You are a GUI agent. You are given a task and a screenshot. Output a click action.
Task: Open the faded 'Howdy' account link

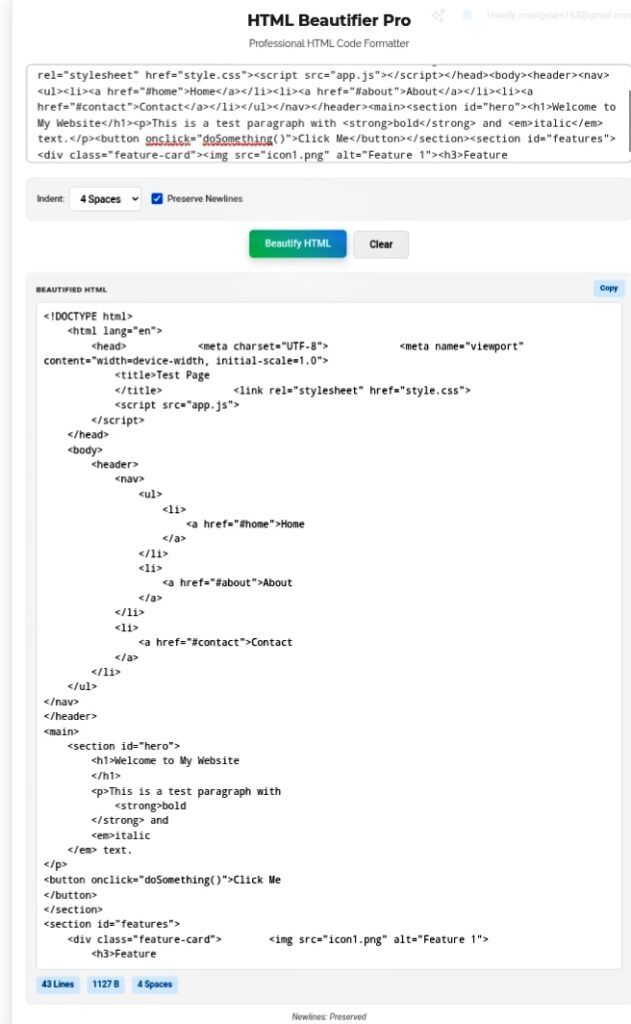[x=558, y=15]
